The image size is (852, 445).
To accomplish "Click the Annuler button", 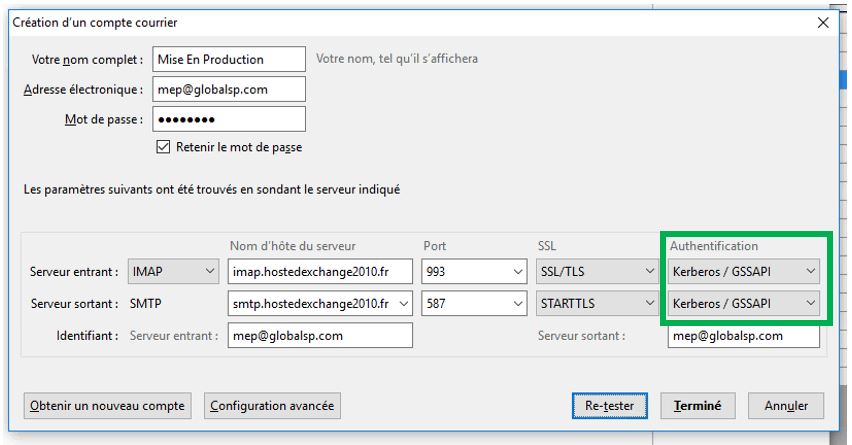I will coord(785,406).
